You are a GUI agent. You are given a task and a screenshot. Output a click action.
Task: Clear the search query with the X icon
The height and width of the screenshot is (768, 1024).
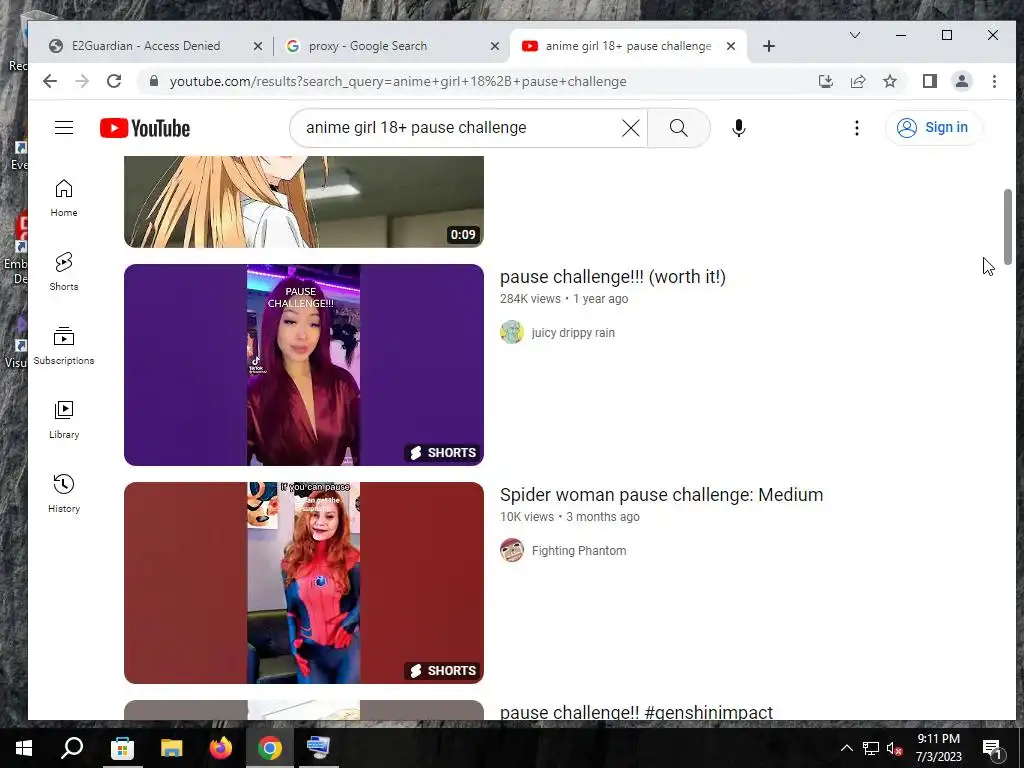click(x=630, y=128)
